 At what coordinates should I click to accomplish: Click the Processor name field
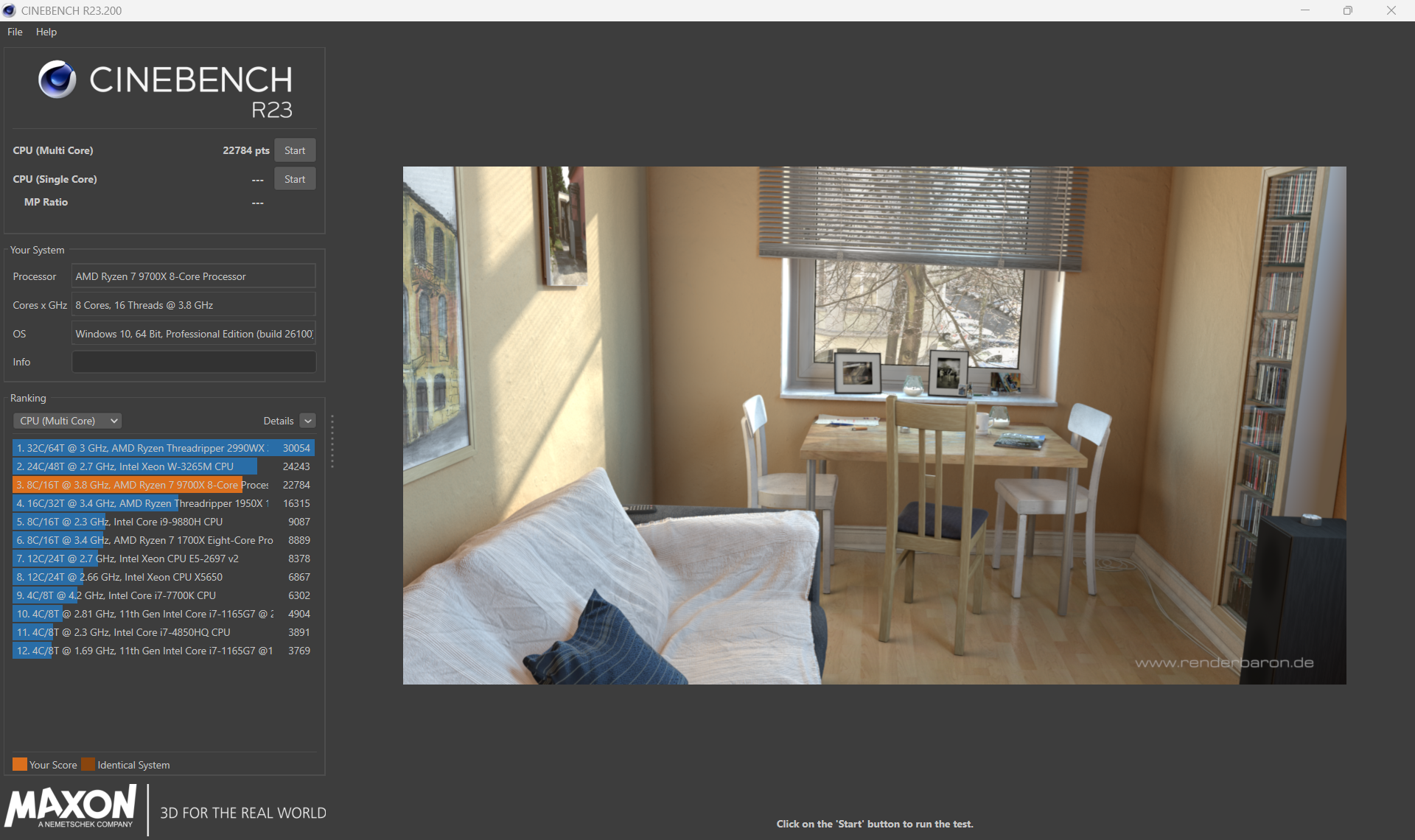(x=193, y=276)
